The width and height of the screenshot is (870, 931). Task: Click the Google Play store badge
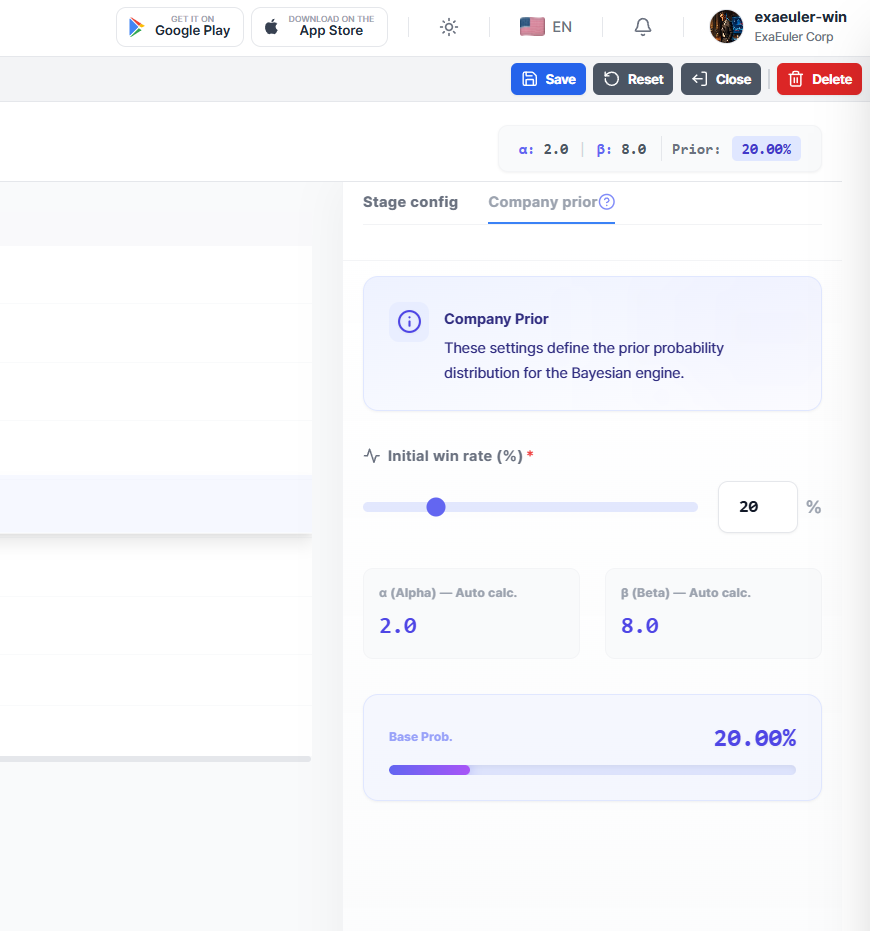[x=180, y=27]
